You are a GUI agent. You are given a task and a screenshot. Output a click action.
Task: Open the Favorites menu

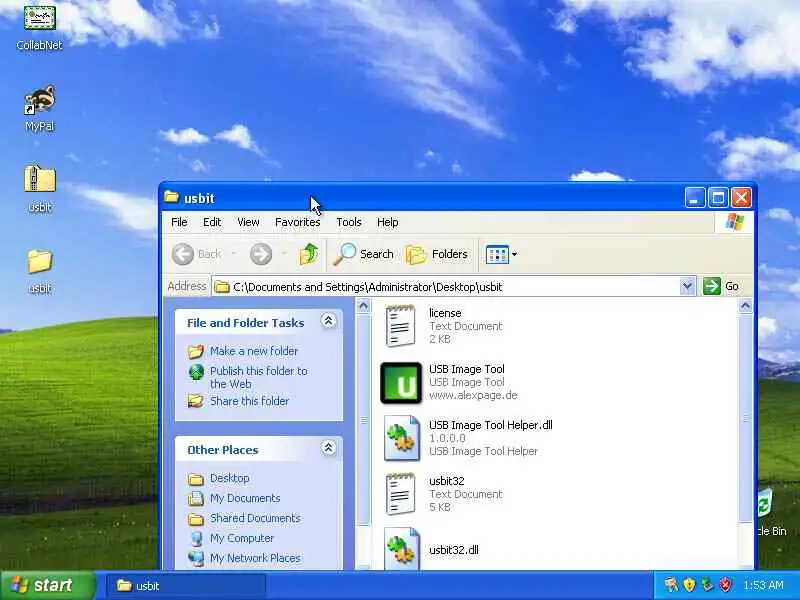click(x=297, y=222)
